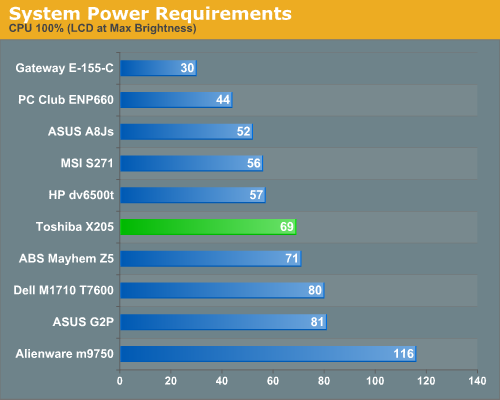Select the PC Club ENP660 label
Screen dimensions: 500x400
pyautogui.click(x=66, y=100)
